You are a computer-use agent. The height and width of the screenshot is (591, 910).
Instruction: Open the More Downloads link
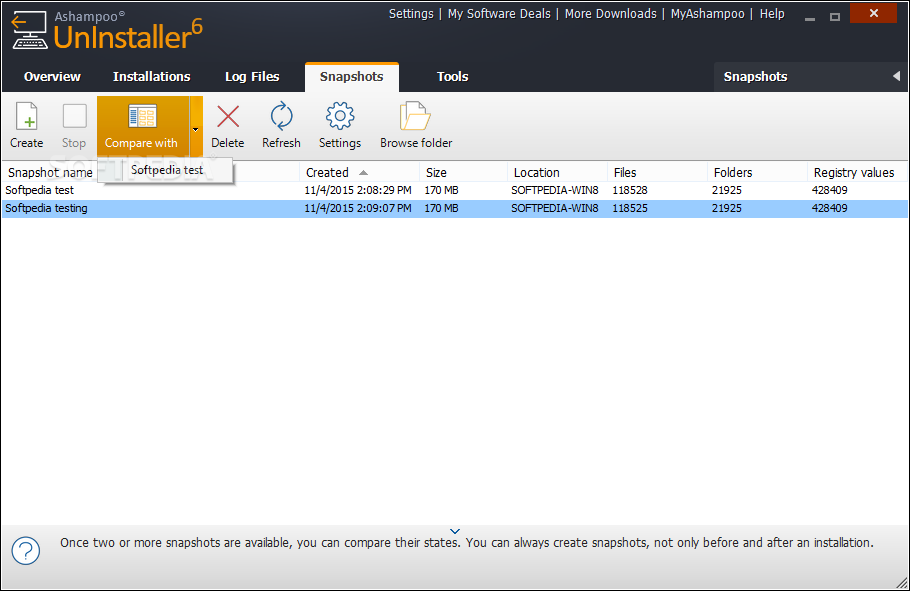[611, 14]
